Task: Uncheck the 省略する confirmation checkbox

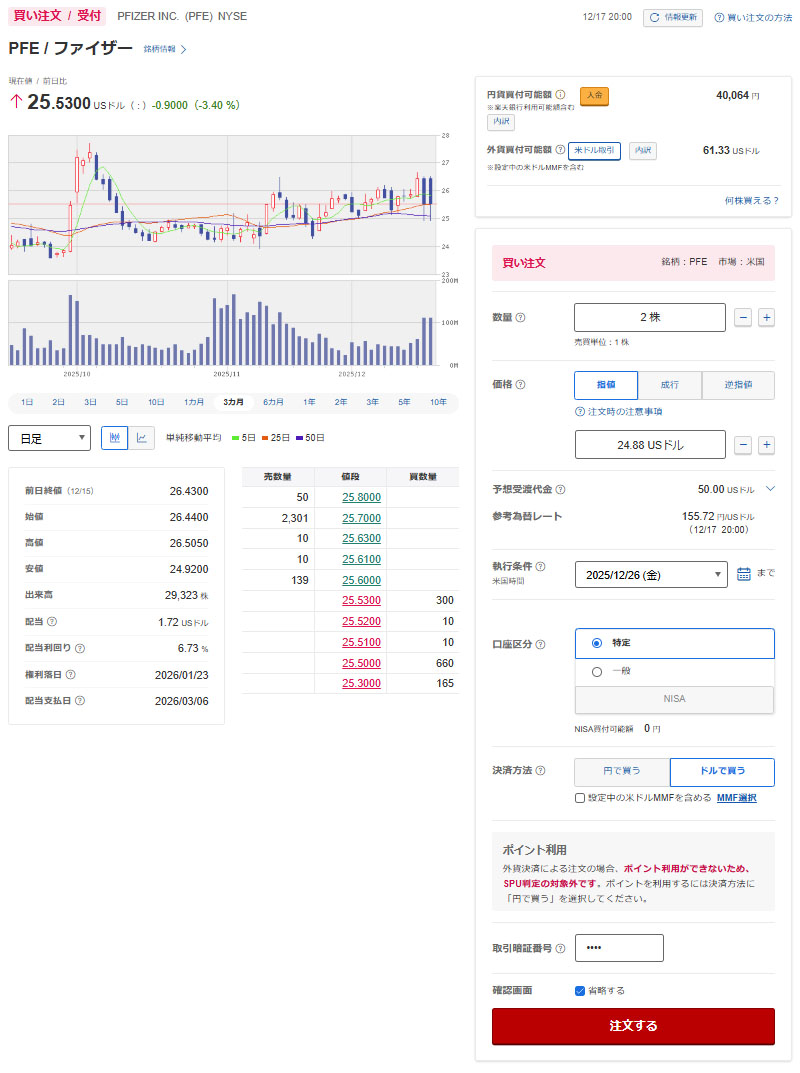Action: tap(580, 990)
